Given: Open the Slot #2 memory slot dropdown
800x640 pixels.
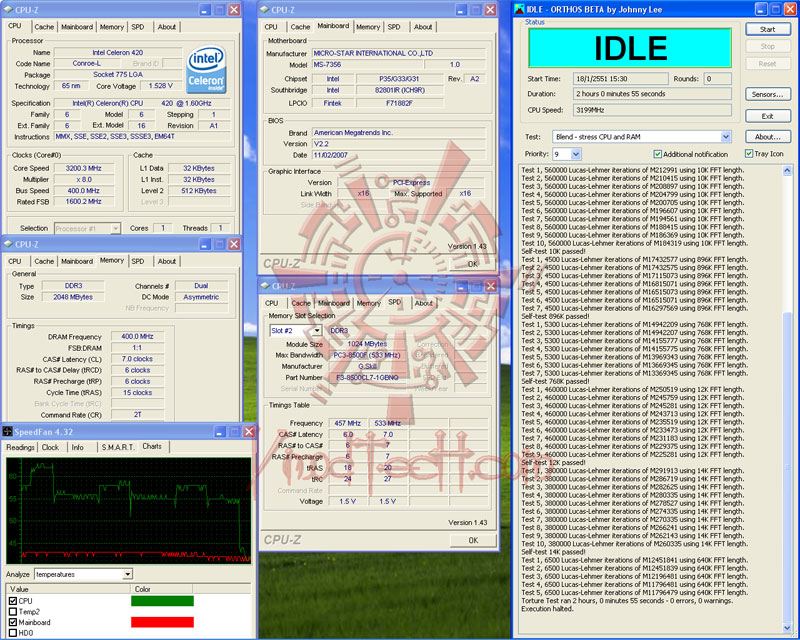Looking at the screenshot, I should (316, 330).
